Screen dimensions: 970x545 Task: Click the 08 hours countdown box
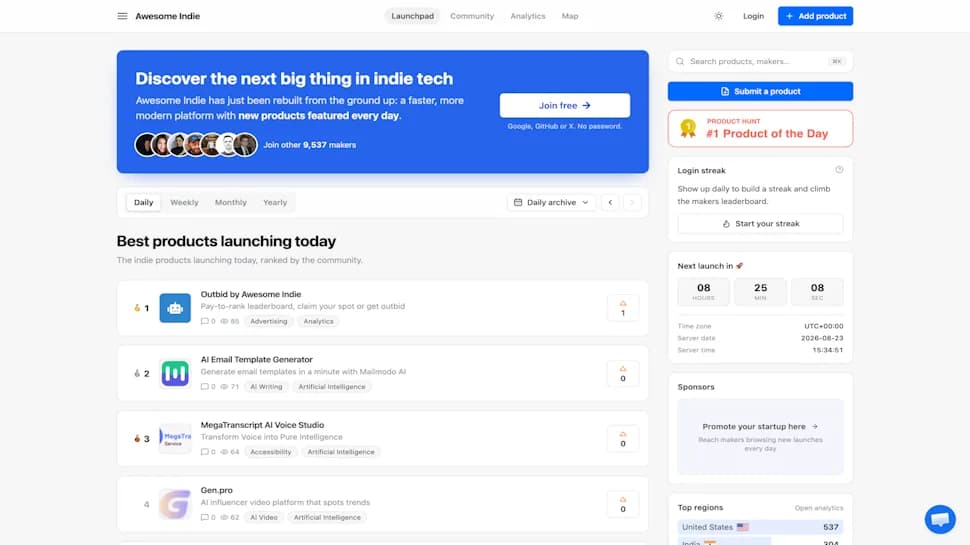pyautogui.click(x=703, y=291)
